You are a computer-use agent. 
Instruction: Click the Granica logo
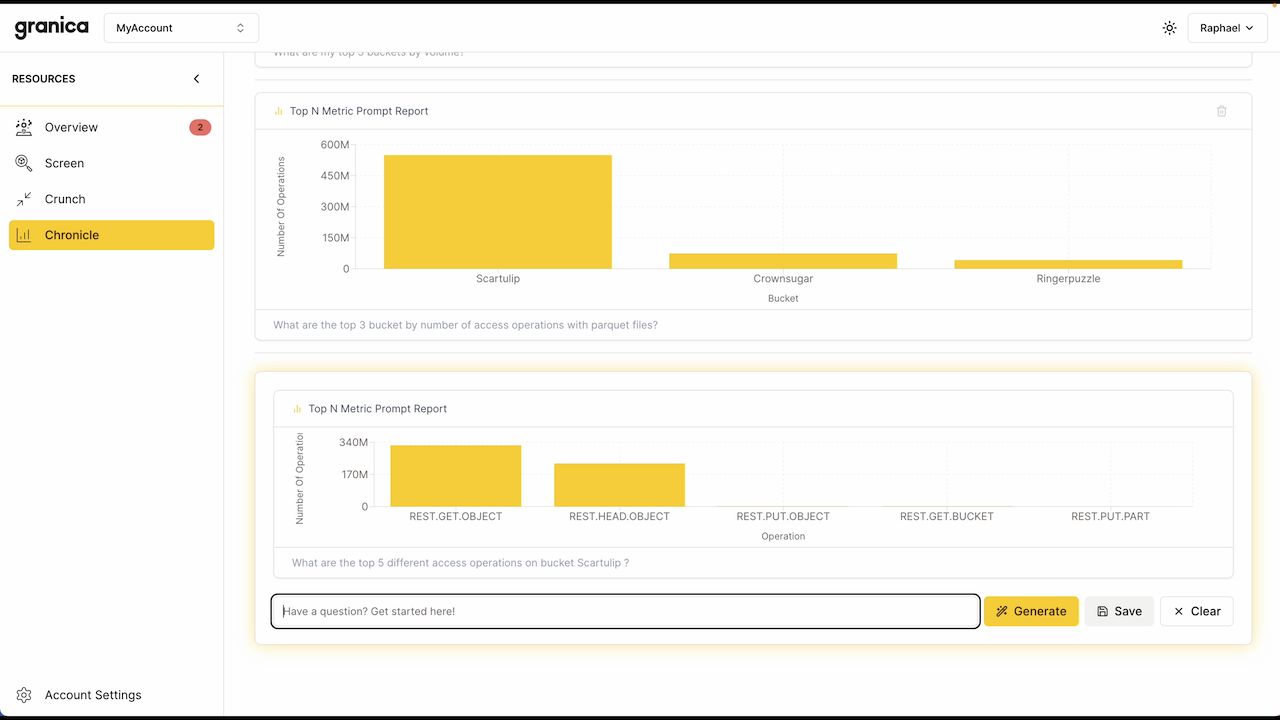52,28
